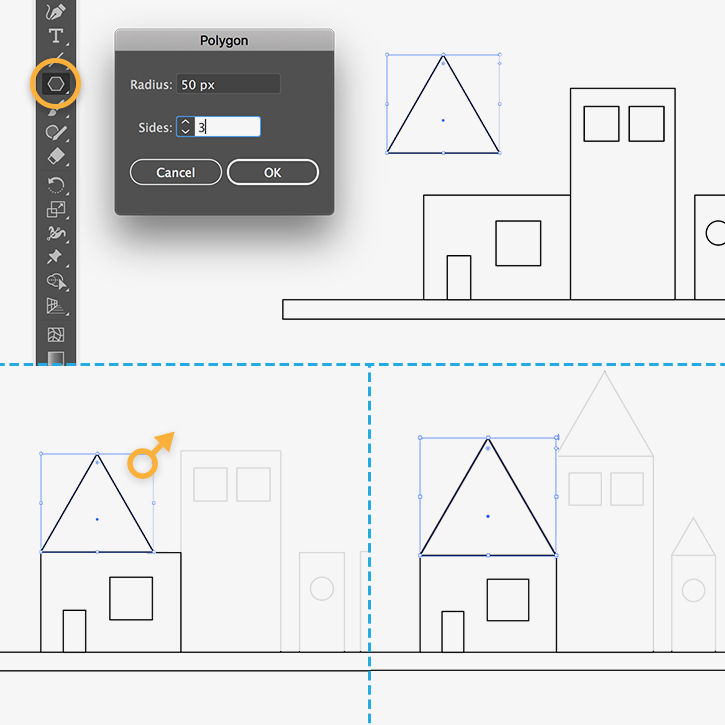This screenshot has width=725, height=725.
Task: Select the Scale tool
Action: (x=56, y=209)
